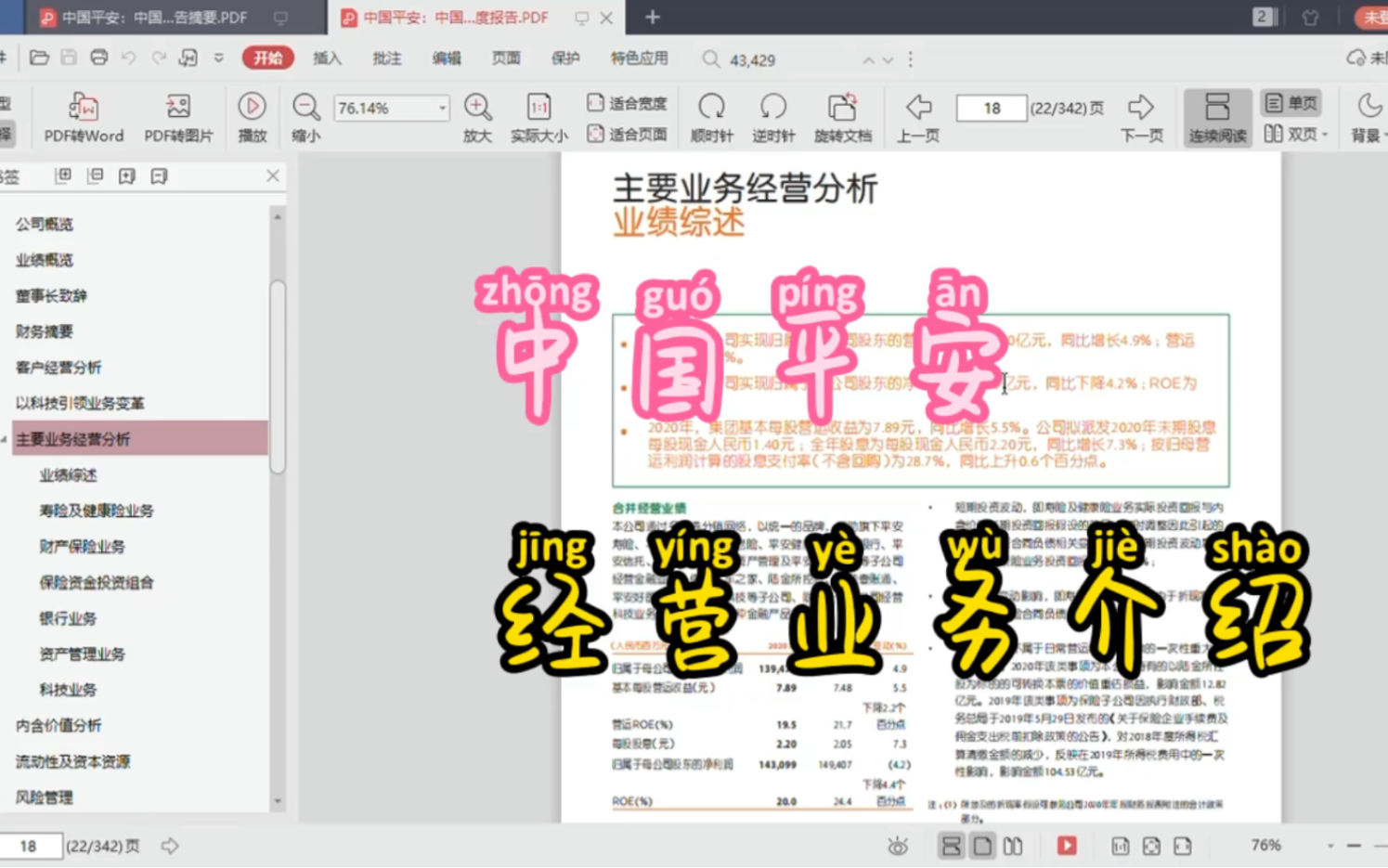Zoom out with 缩小 magnifier
The width and height of the screenshot is (1388, 868).
(305, 118)
